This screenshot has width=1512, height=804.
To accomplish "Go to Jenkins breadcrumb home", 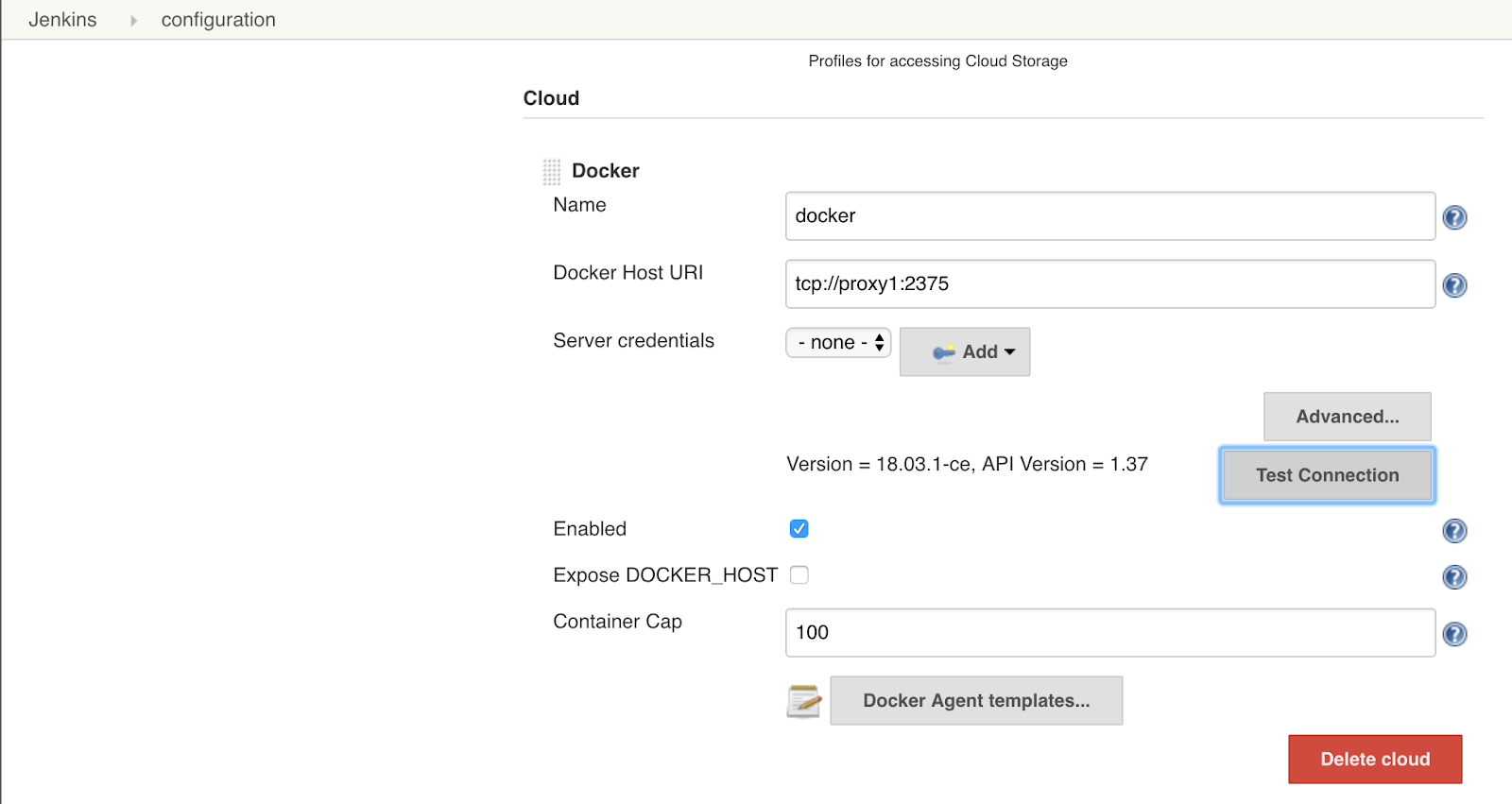I will click(62, 20).
